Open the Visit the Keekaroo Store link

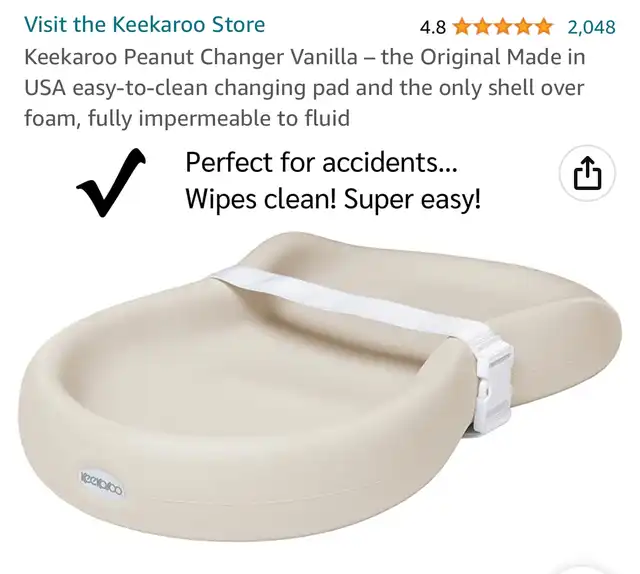click(x=144, y=24)
